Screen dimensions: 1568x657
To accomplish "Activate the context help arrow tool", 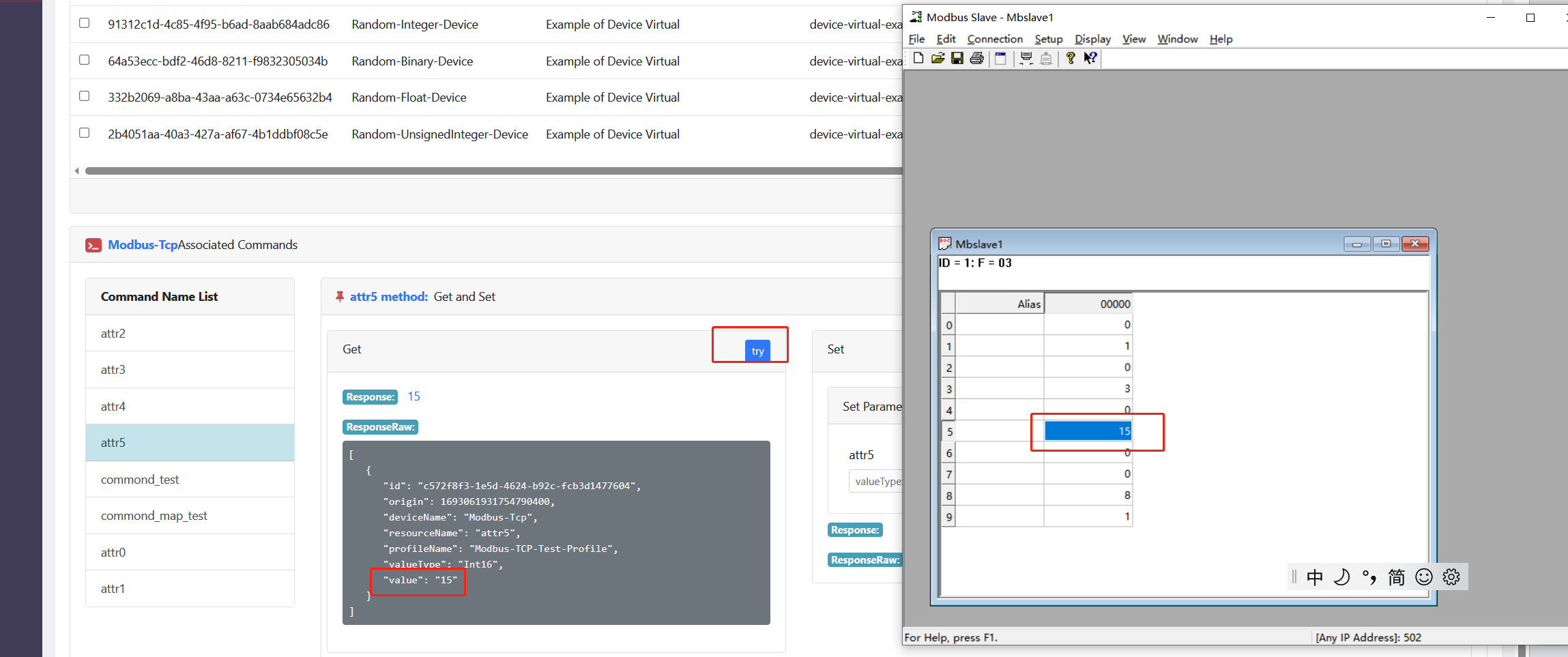I will (1090, 58).
